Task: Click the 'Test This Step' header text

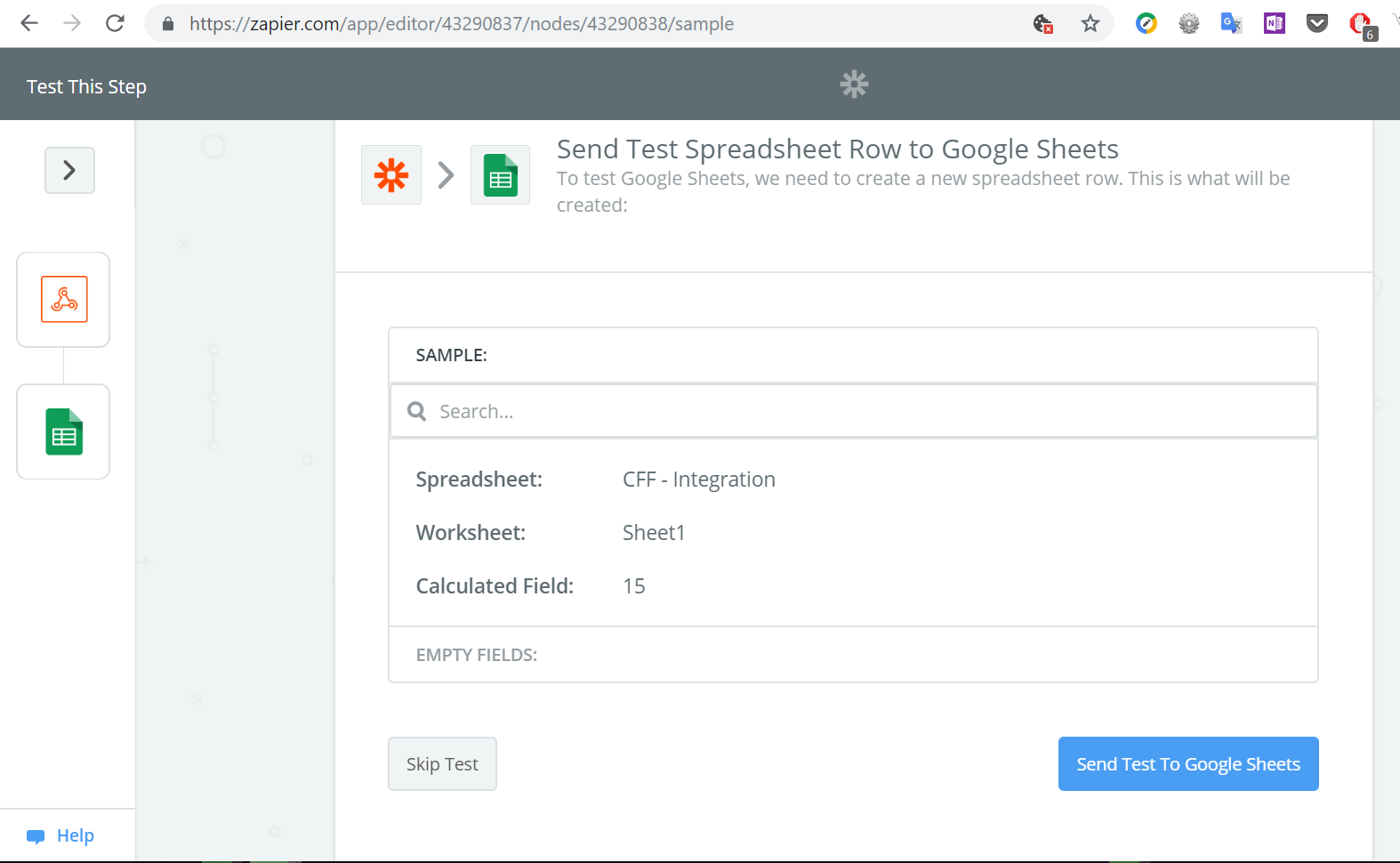Action: tap(86, 86)
